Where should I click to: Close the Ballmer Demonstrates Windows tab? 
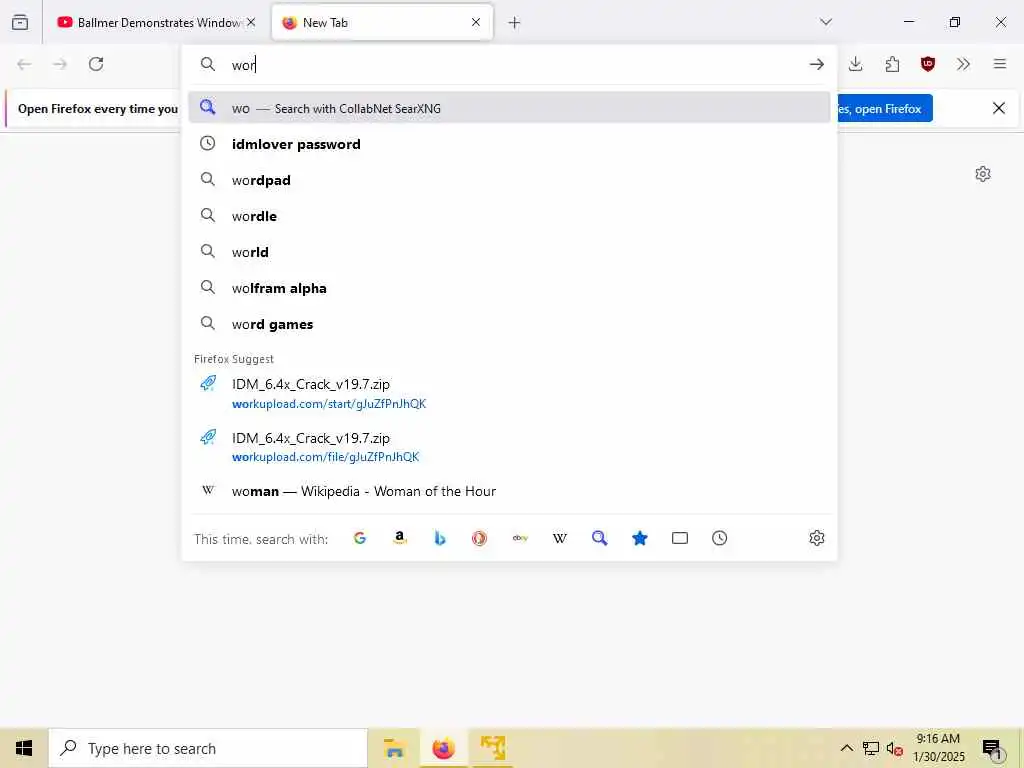pos(251,22)
